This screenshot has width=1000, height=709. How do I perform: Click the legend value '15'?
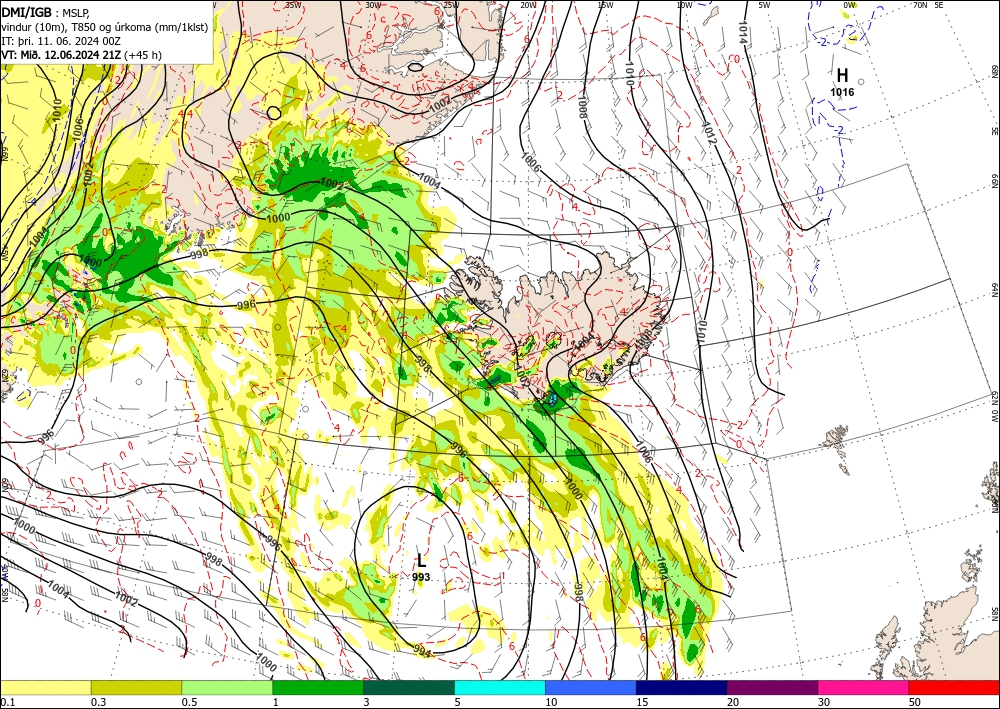(x=642, y=702)
